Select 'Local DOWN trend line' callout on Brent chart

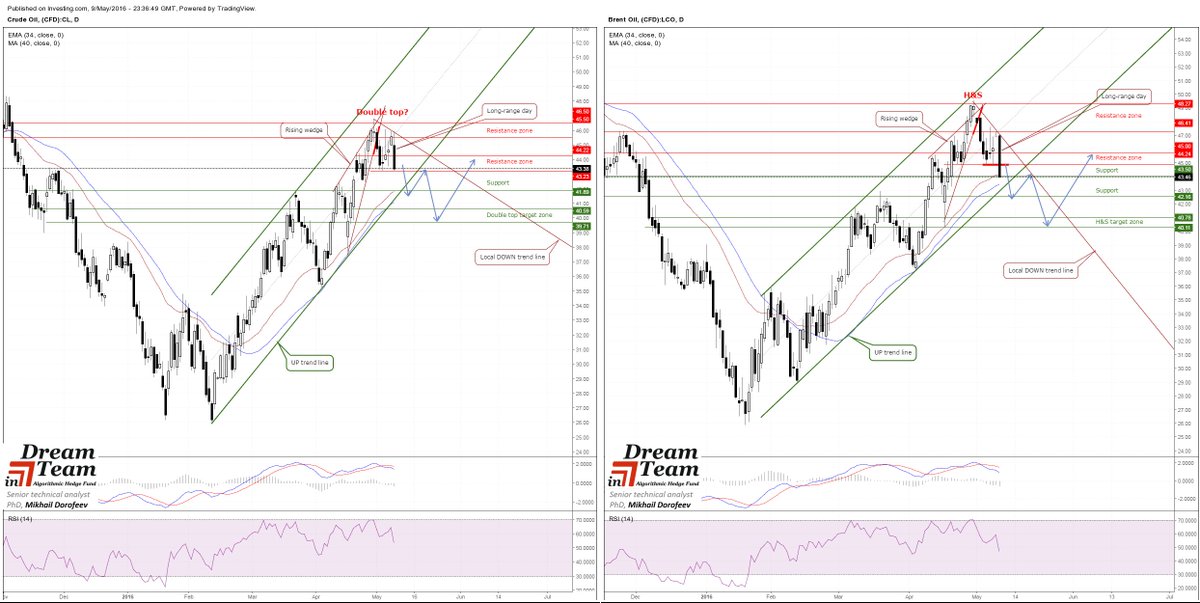[1040, 270]
